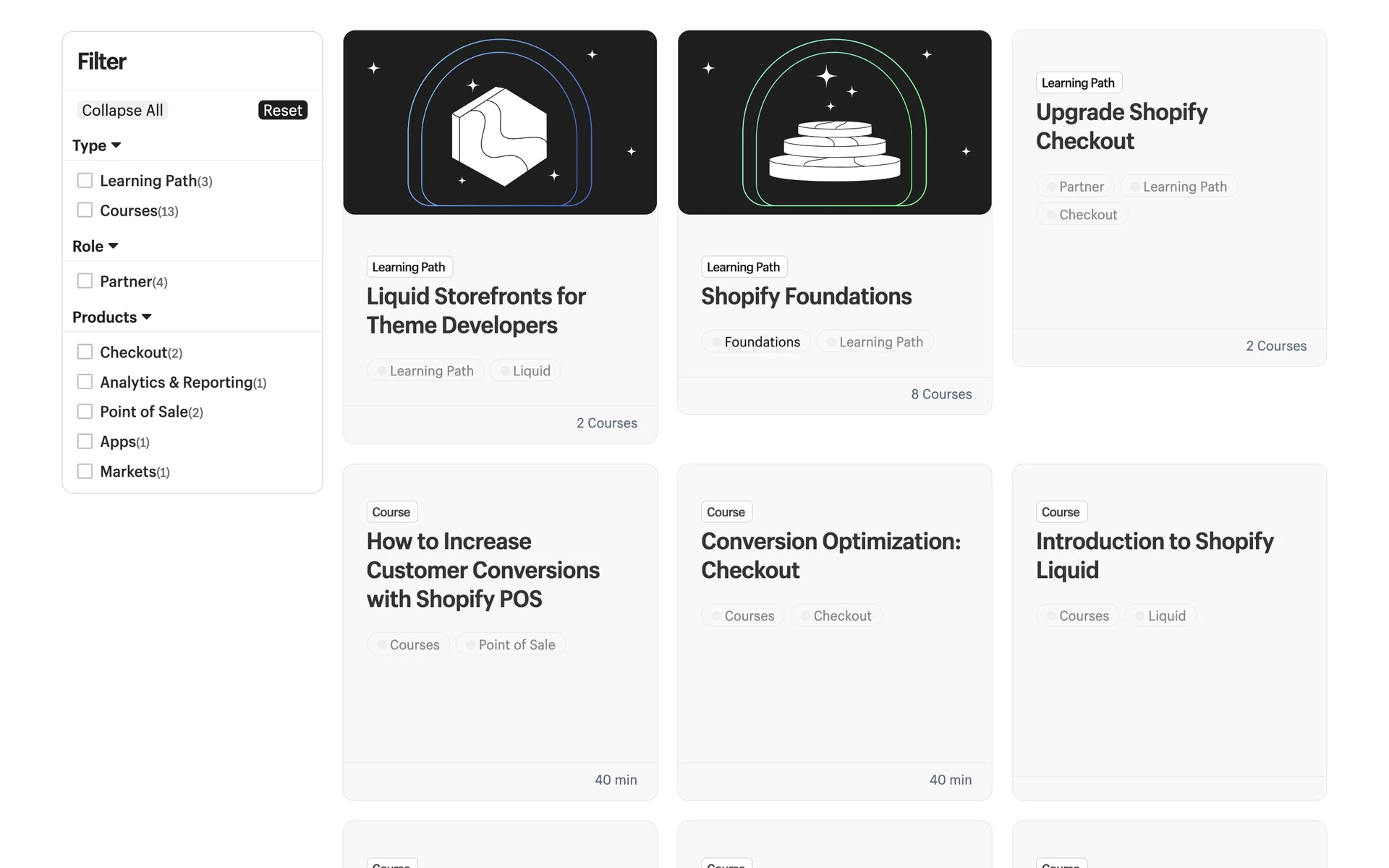Tick the Checkout products checkbox

pyautogui.click(x=85, y=352)
